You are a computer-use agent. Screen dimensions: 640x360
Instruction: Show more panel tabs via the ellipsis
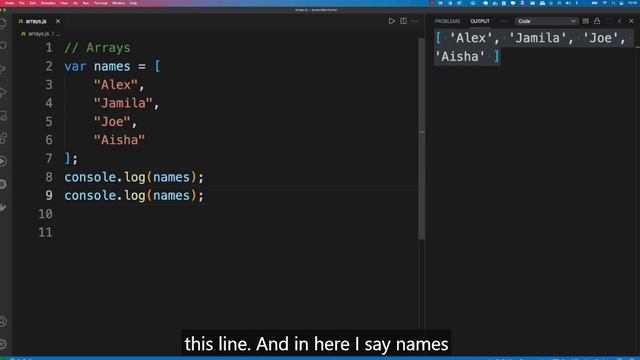pyautogui.click(x=504, y=21)
